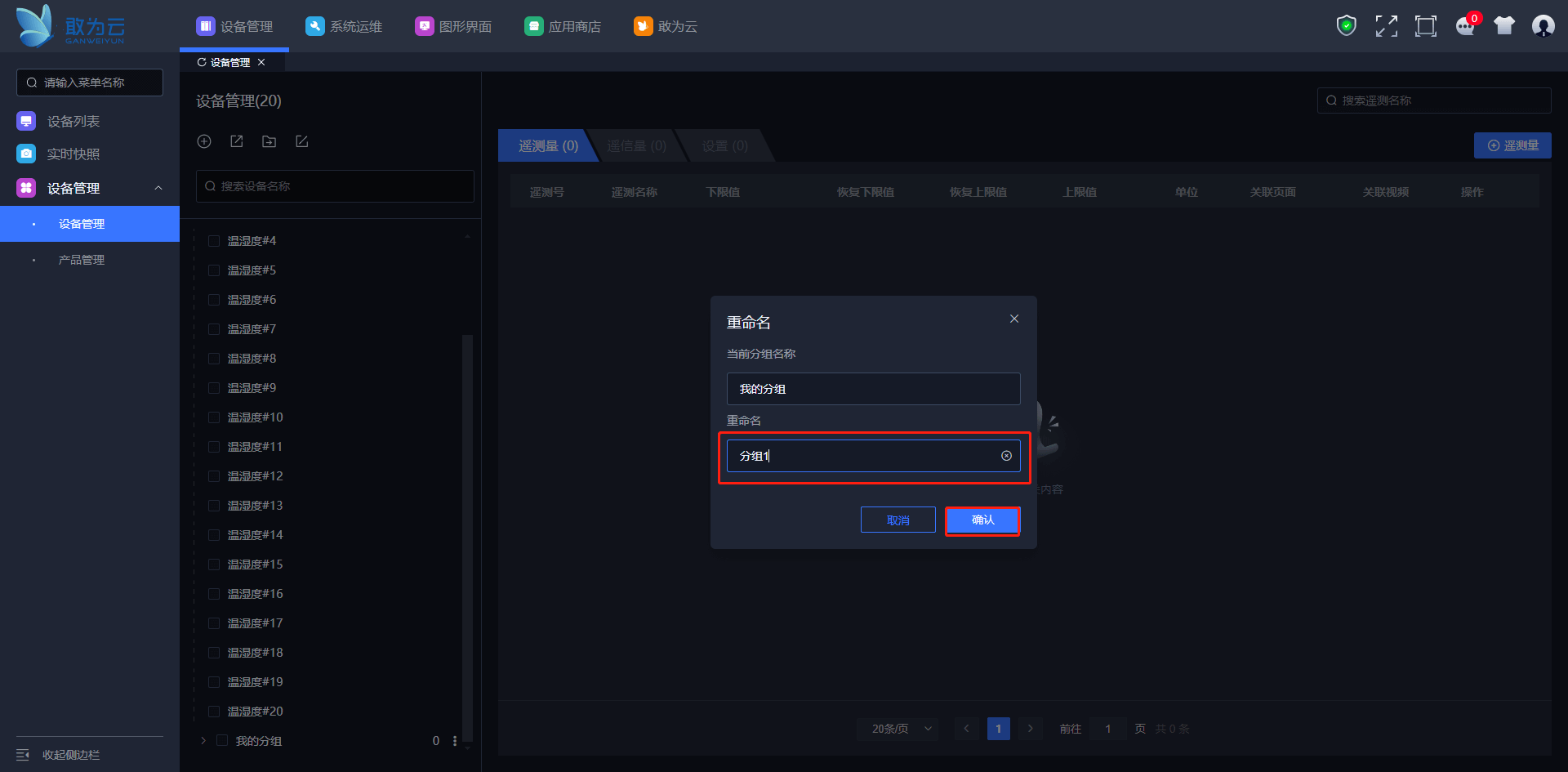Image resolution: width=1568 pixels, height=772 pixels.
Task: Select 产品管理 in the sidebar
Action: 82,260
